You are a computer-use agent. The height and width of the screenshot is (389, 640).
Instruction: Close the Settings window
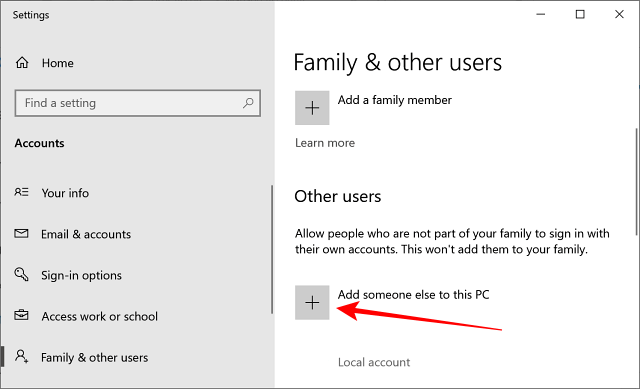coord(619,14)
